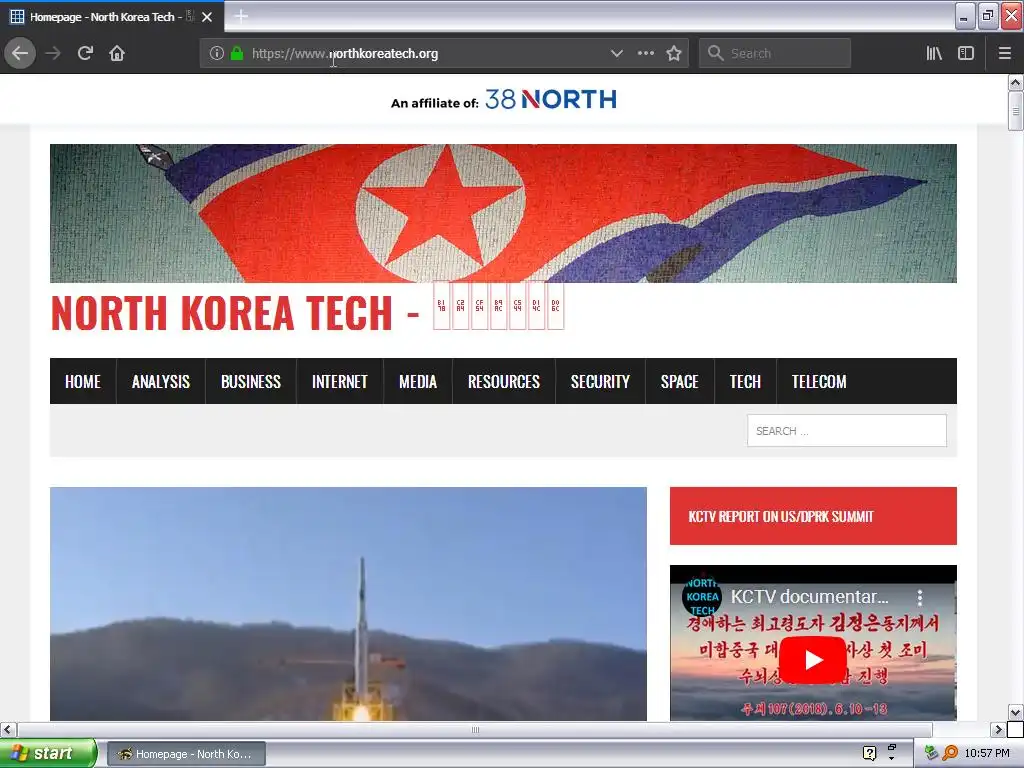Click the language bar restore tray icon
Viewport: 1024px width, 768px height.
point(891,747)
